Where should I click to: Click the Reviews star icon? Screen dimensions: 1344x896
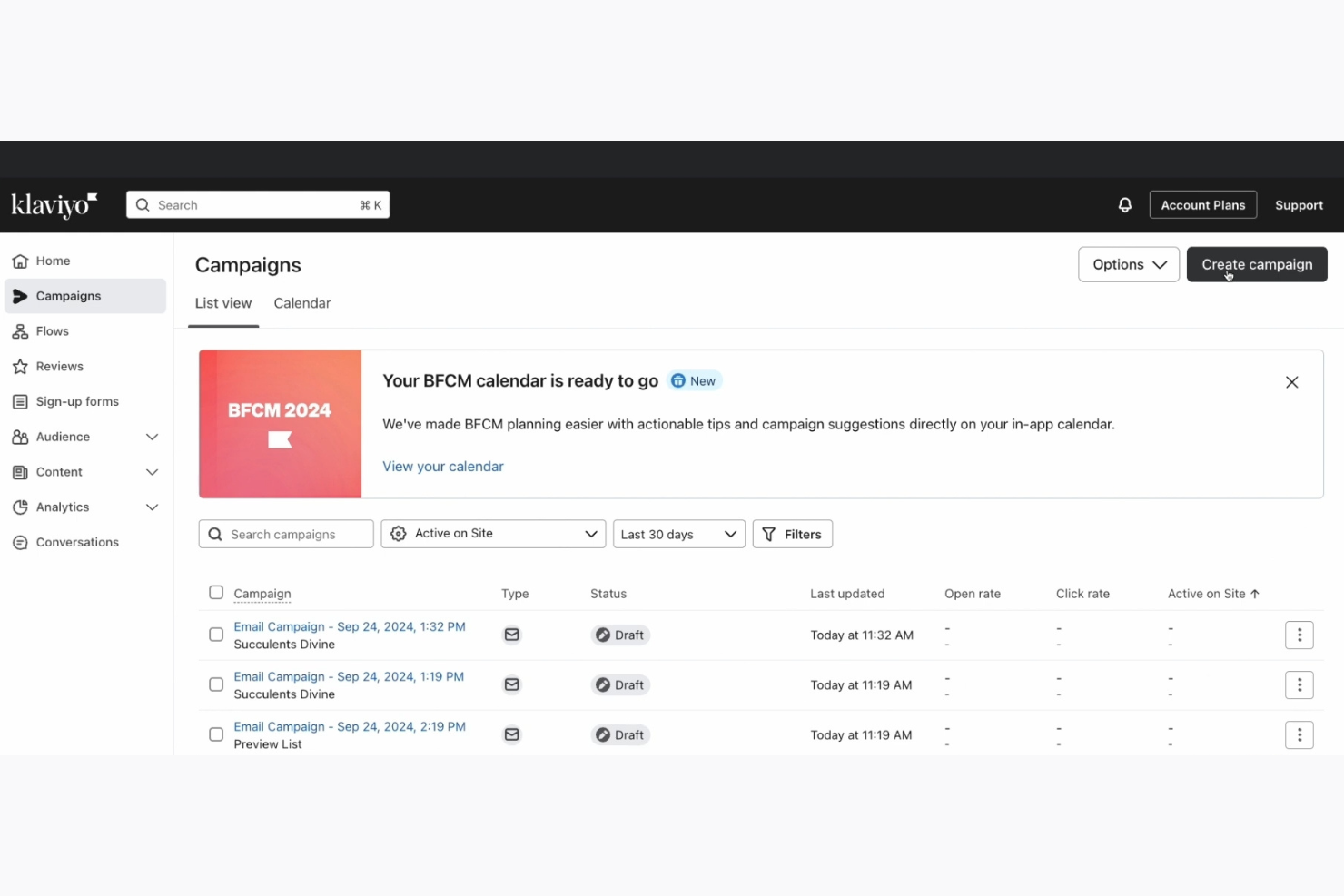pos(20,366)
